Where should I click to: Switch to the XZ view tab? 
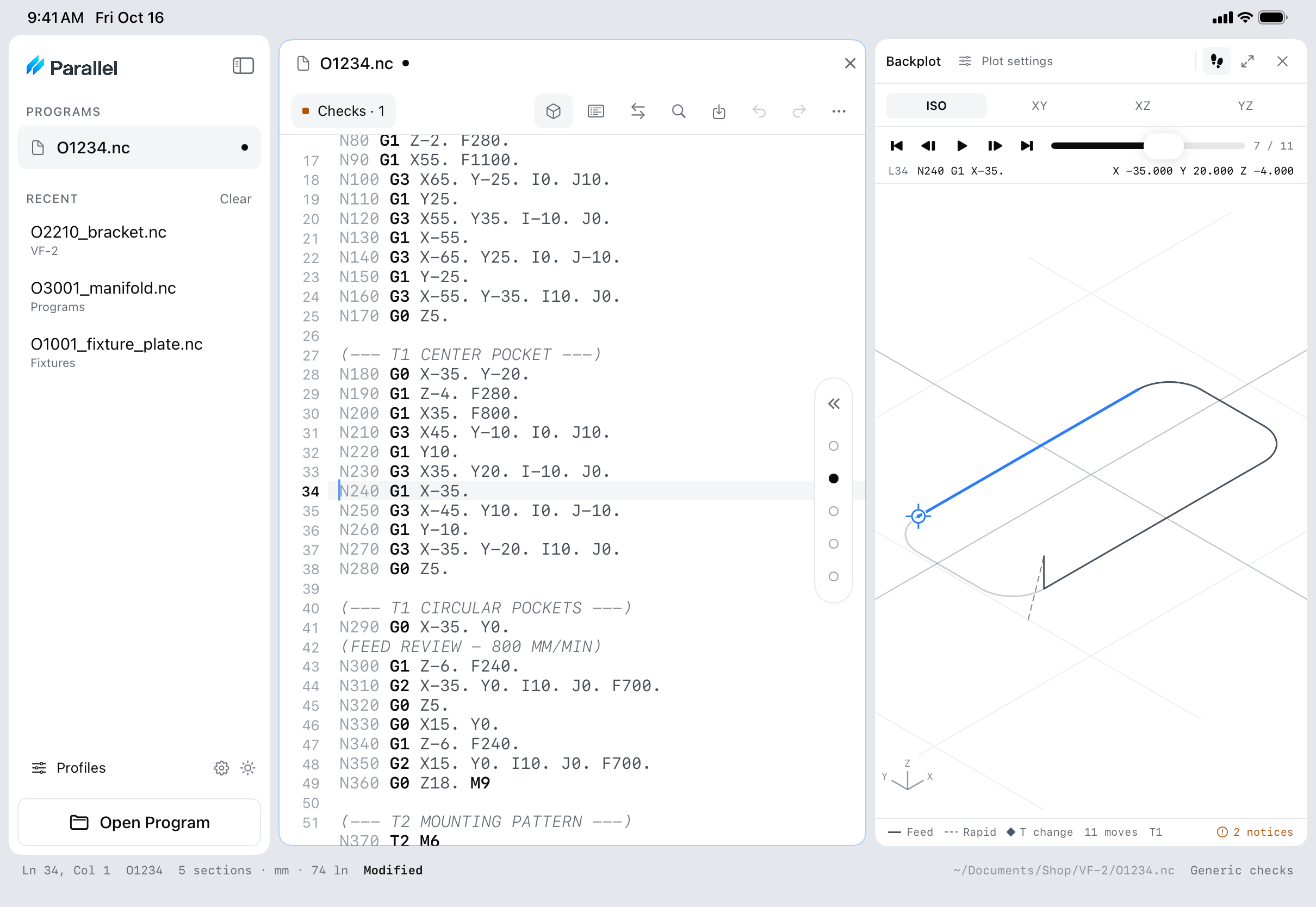coord(1142,105)
